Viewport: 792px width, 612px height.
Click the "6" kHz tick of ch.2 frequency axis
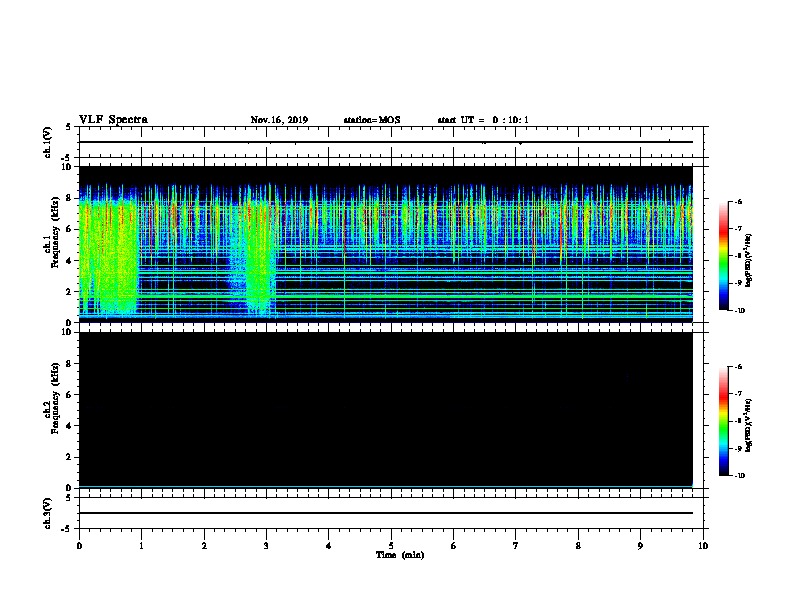click(x=69, y=395)
